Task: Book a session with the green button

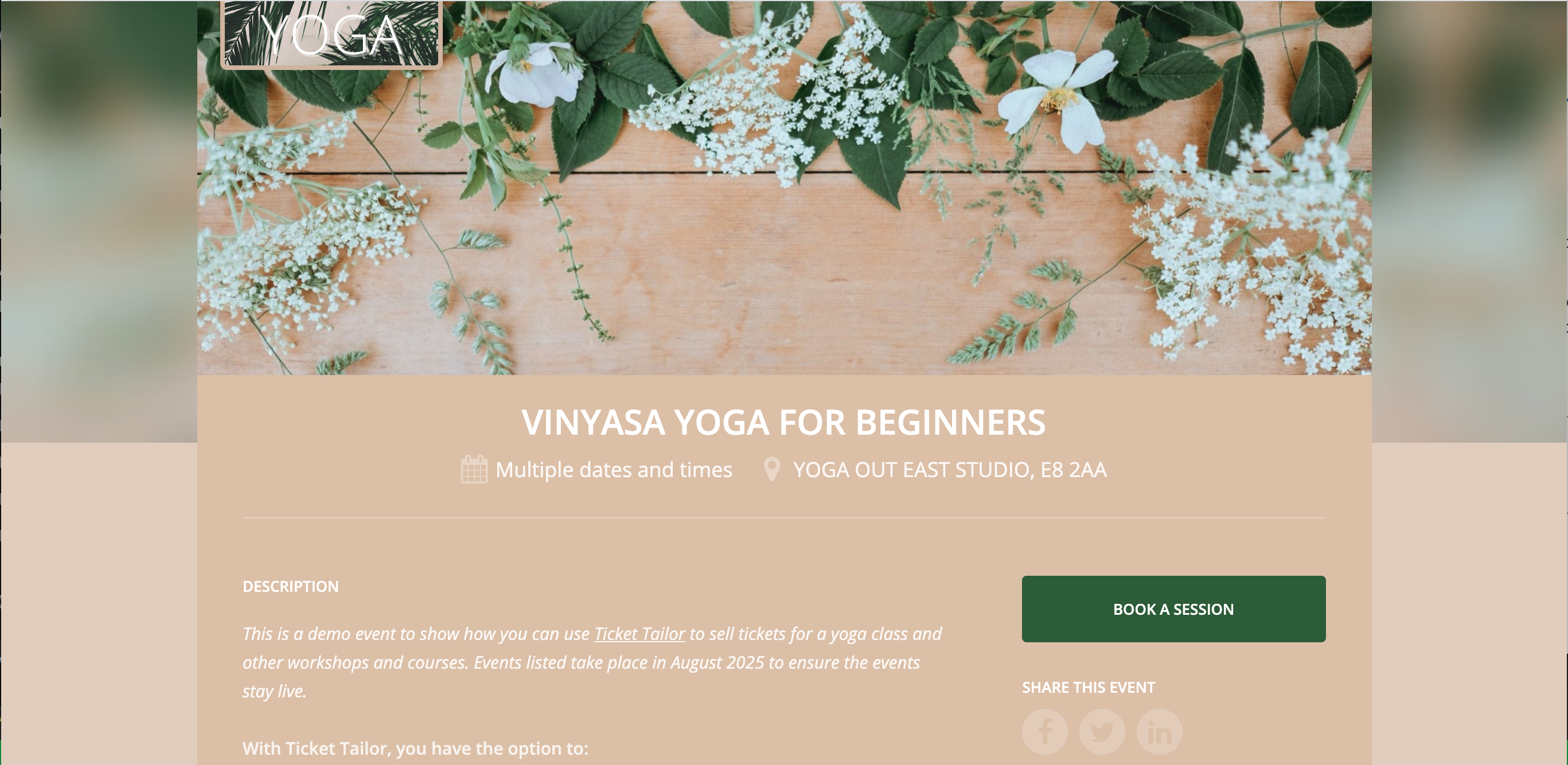Action: 1173,609
